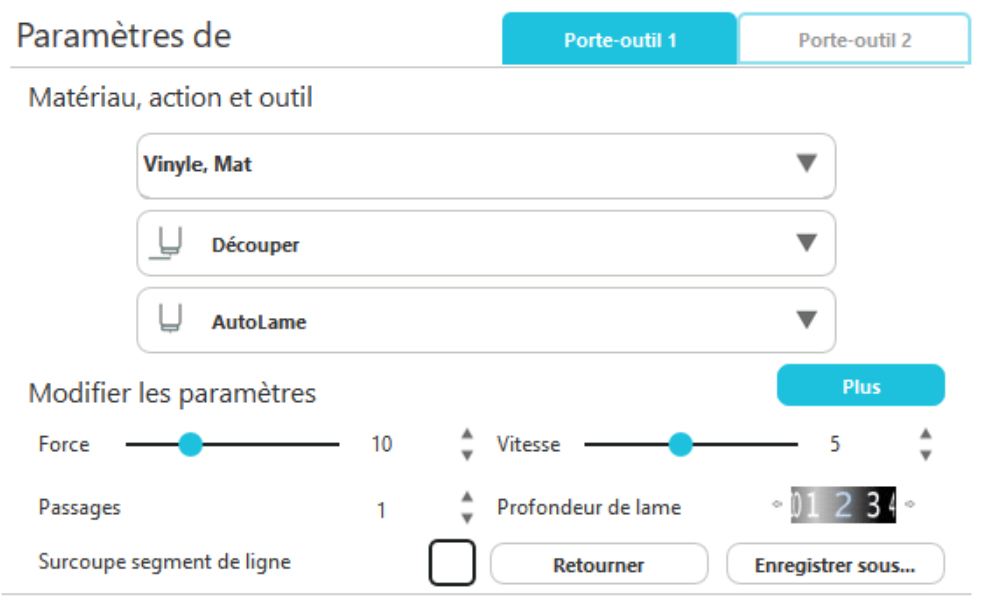Click the Plus button
Image resolution: width=982 pixels, height=607 pixels.
click(860, 386)
